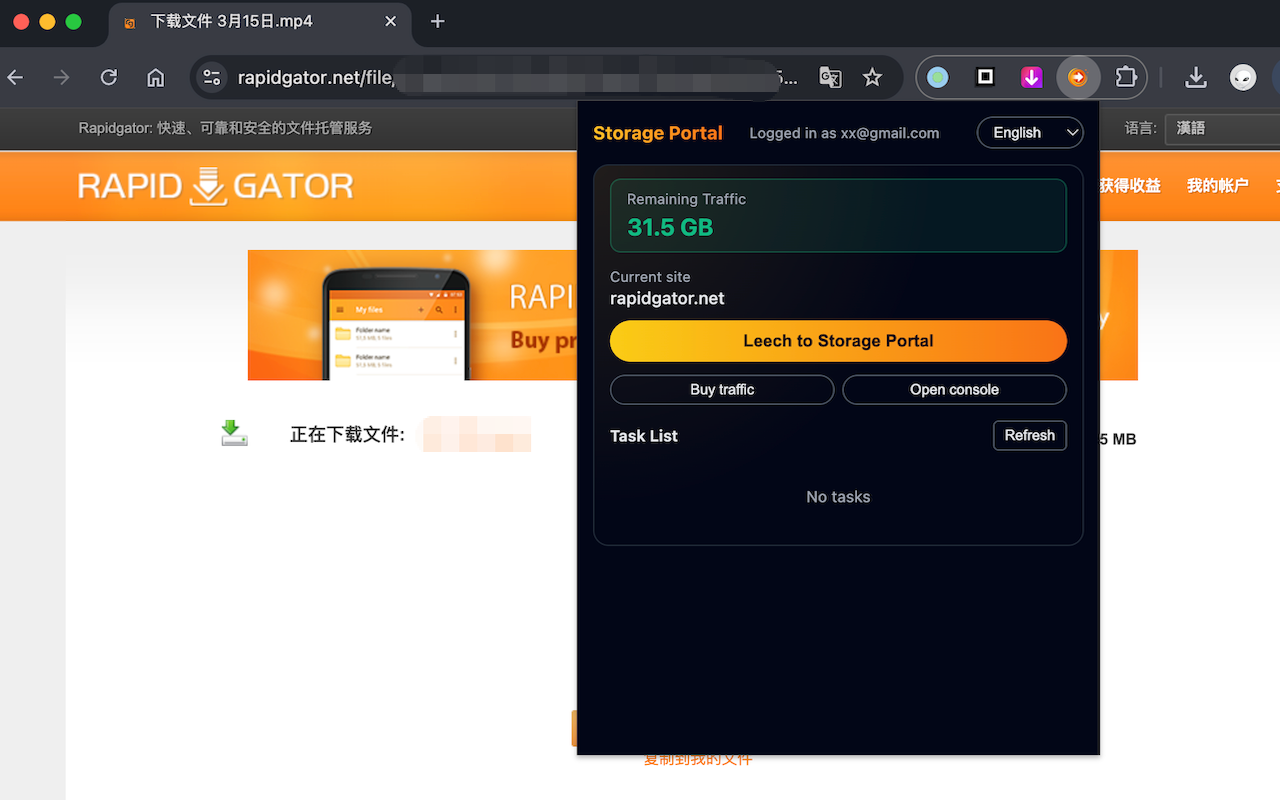Screen dimensions: 1280x800
Task: Go to the browser home page
Action: pyautogui.click(x=155, y=77)
